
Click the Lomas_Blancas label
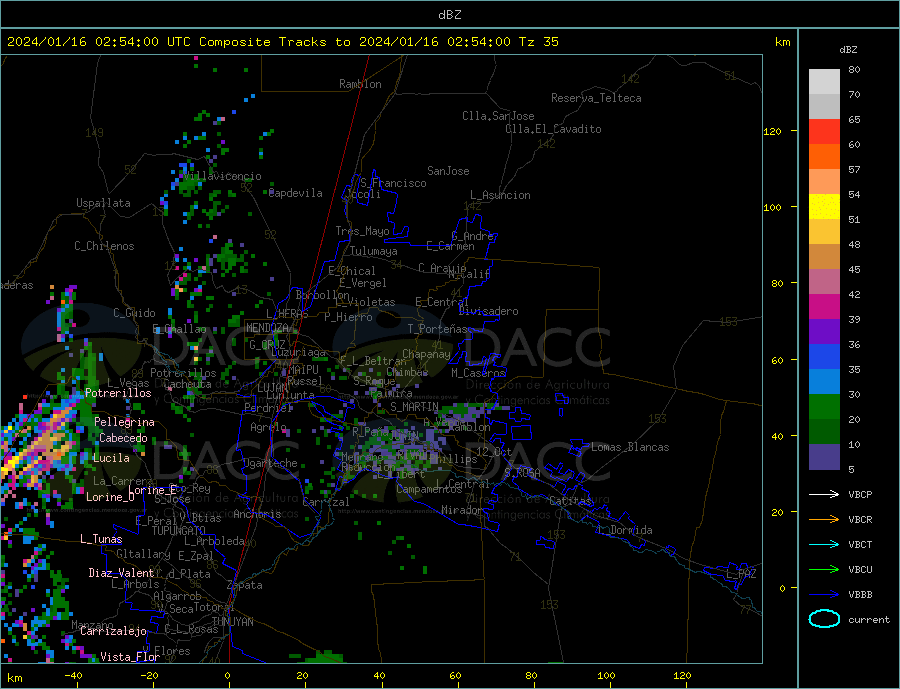[630, 447]
